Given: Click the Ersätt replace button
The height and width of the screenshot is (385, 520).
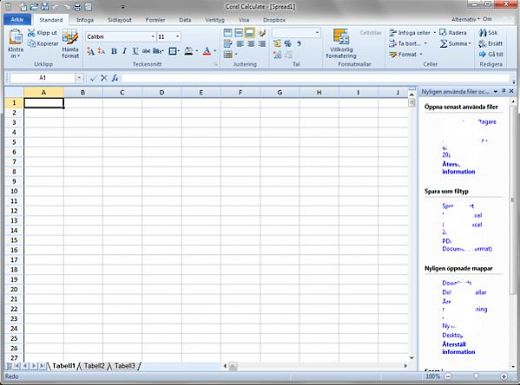Looking at the screenshot, I should pos(491,44).
